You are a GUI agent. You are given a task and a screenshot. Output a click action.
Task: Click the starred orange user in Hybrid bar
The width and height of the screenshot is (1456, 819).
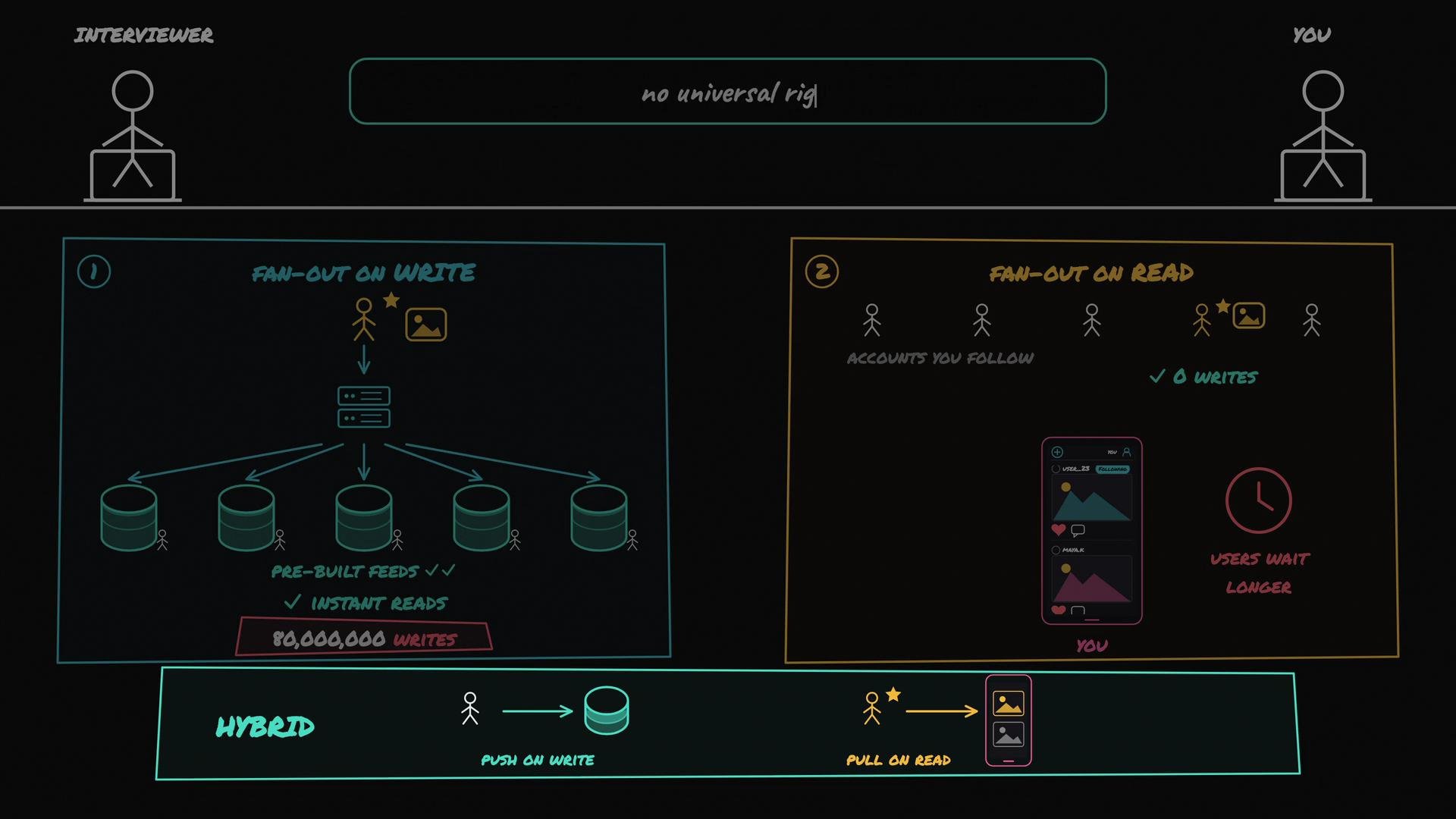(x=872, y=708)
